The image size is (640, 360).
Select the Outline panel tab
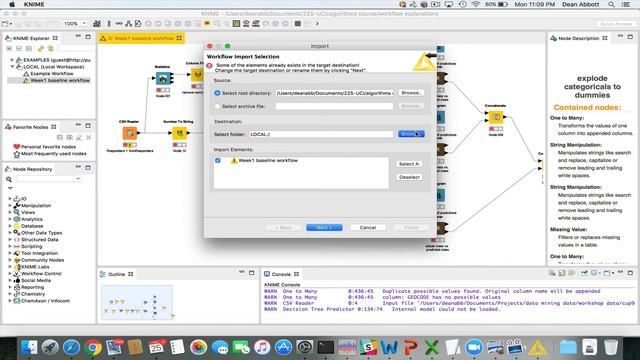pos(117,274)
